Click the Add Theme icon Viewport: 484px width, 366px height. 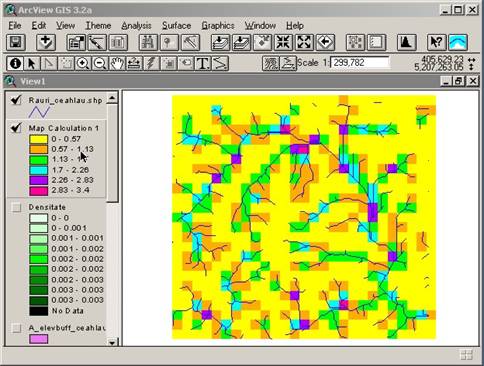coord(45,42)
